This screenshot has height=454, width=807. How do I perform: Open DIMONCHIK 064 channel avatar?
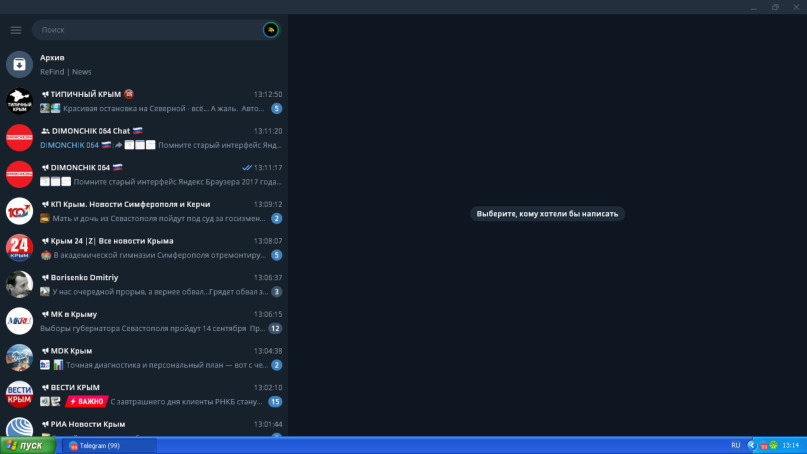(x=19, y=174)
